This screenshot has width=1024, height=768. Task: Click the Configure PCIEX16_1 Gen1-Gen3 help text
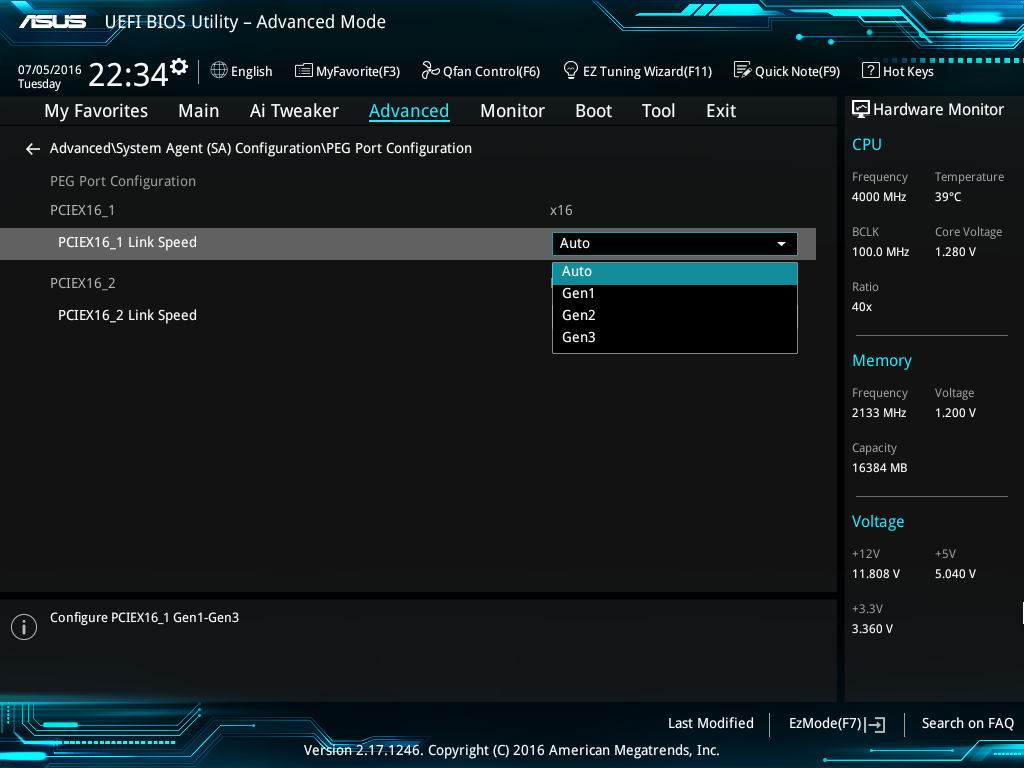coord(144,617)
